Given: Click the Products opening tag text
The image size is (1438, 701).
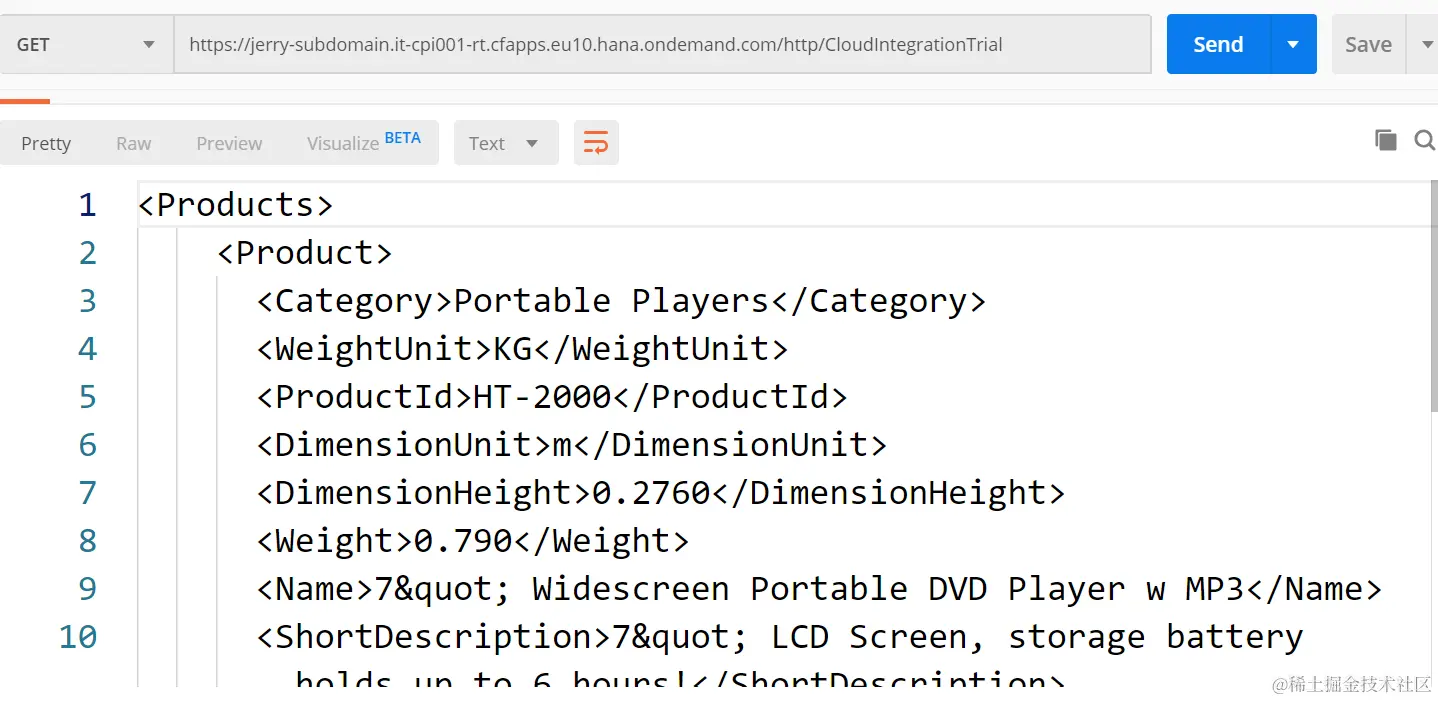Looking at the screenshot, I should [236, 204].
